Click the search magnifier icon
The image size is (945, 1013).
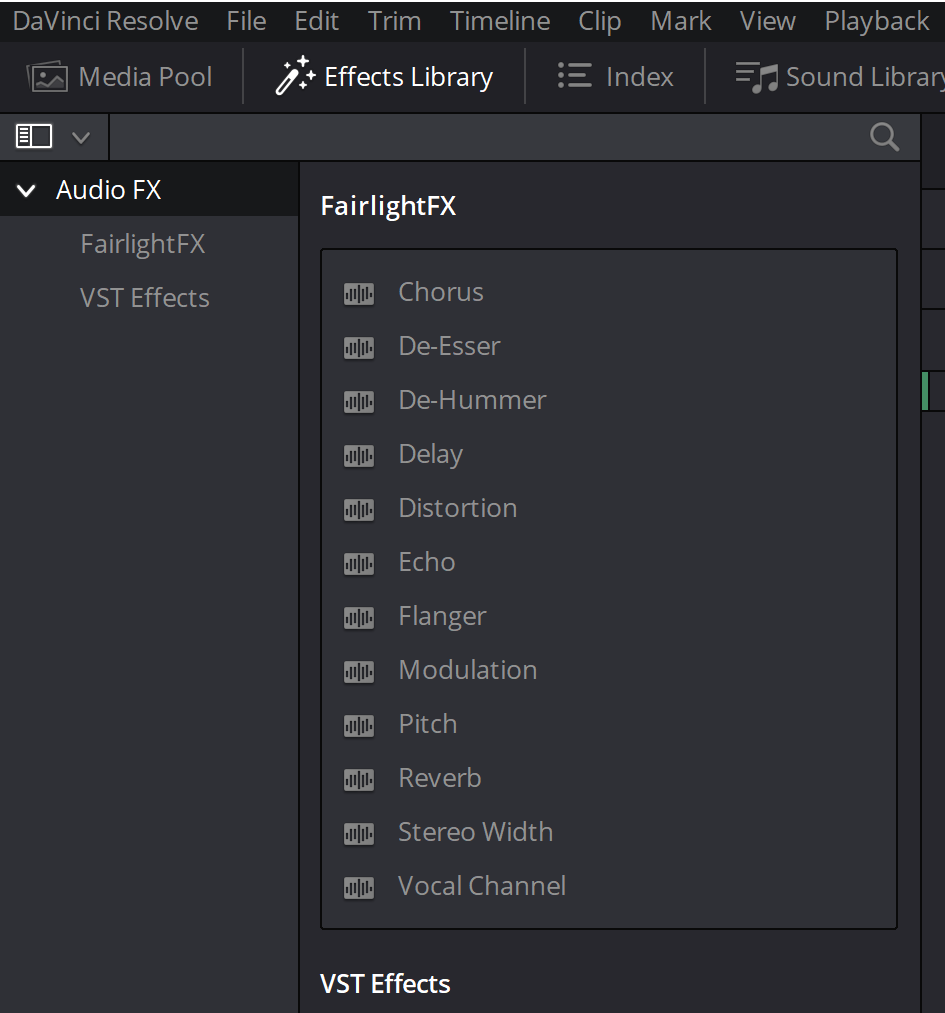pyautogui.click(x=884, y=136)
